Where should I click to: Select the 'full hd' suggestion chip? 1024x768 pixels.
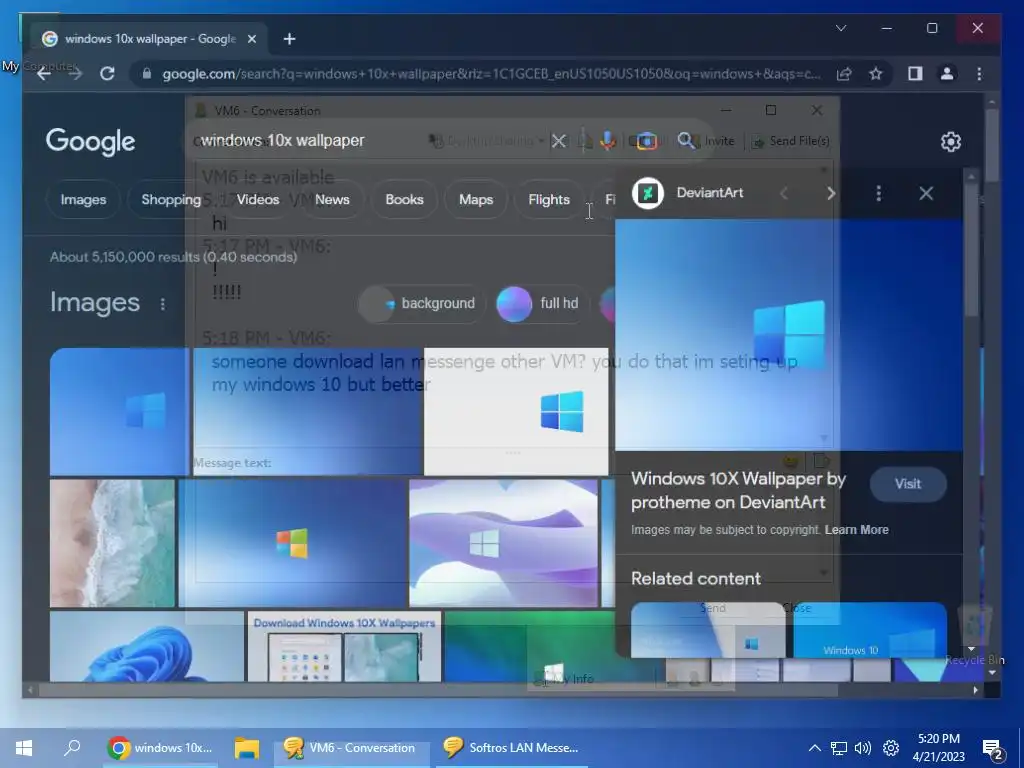[x=542, y=304]
